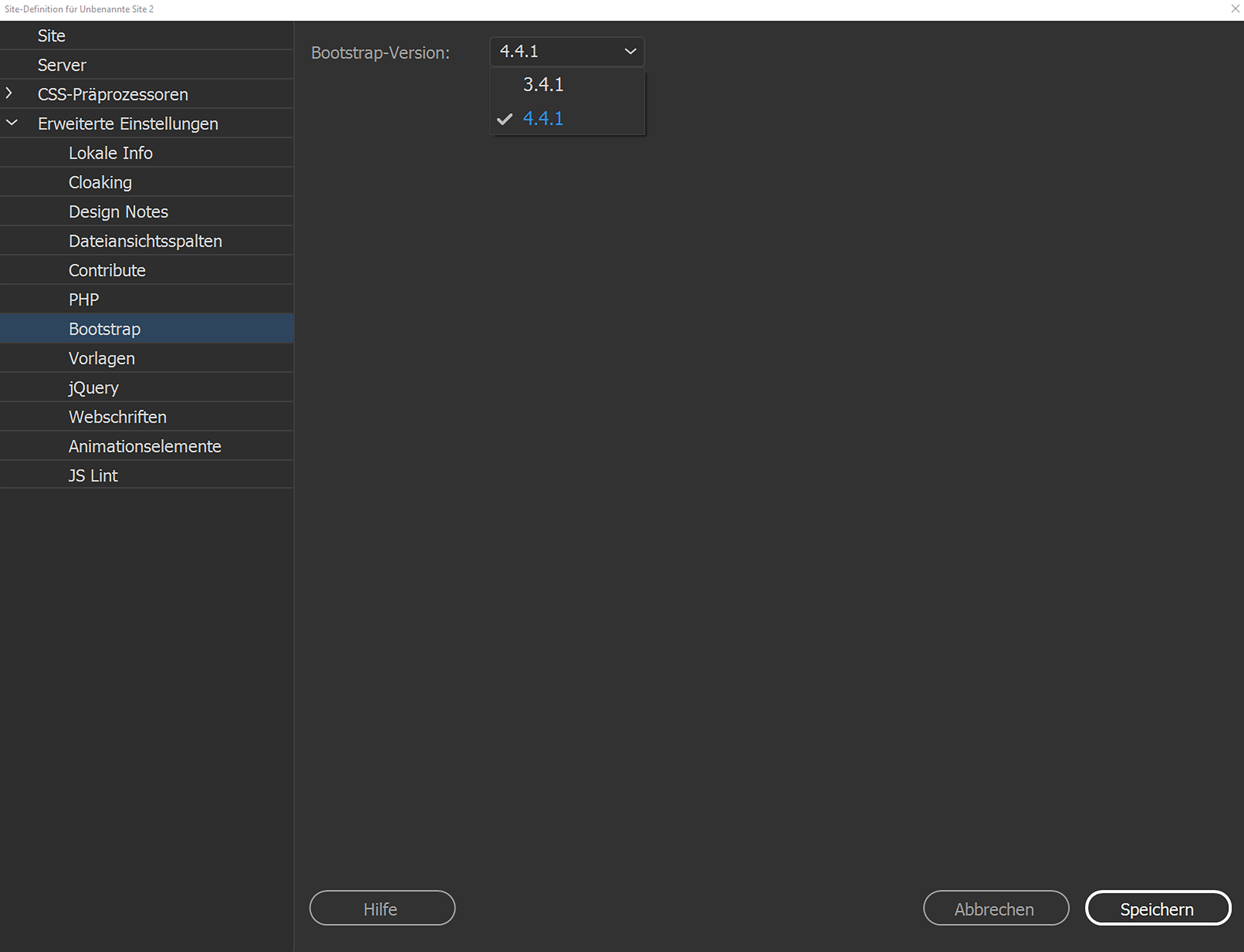Select Animationselemente in the sidebar
This screenshot has width=1244, height=952.
(x=145, y=446)
